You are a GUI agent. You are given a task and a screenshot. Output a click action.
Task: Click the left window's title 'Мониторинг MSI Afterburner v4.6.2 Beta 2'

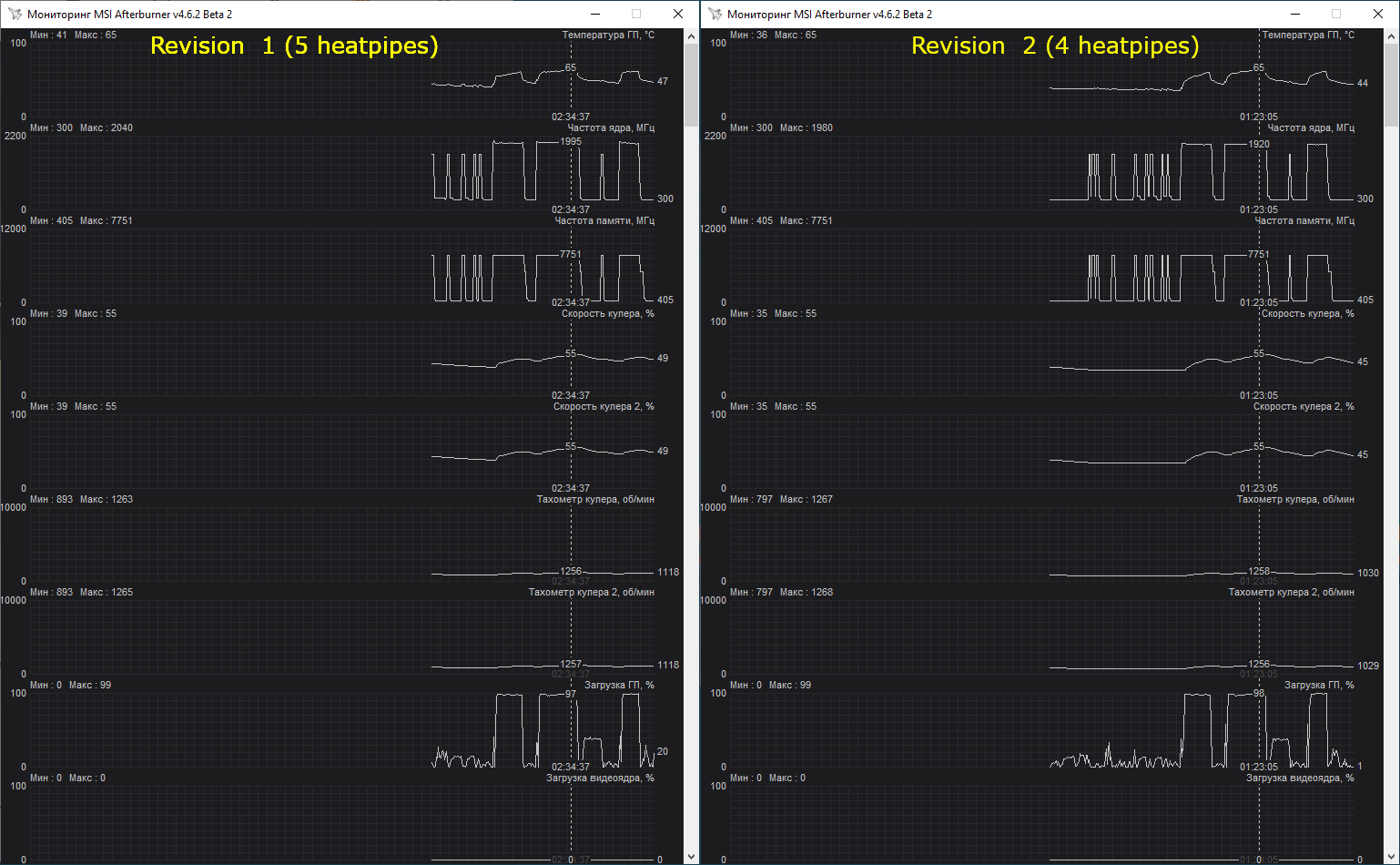129,15
